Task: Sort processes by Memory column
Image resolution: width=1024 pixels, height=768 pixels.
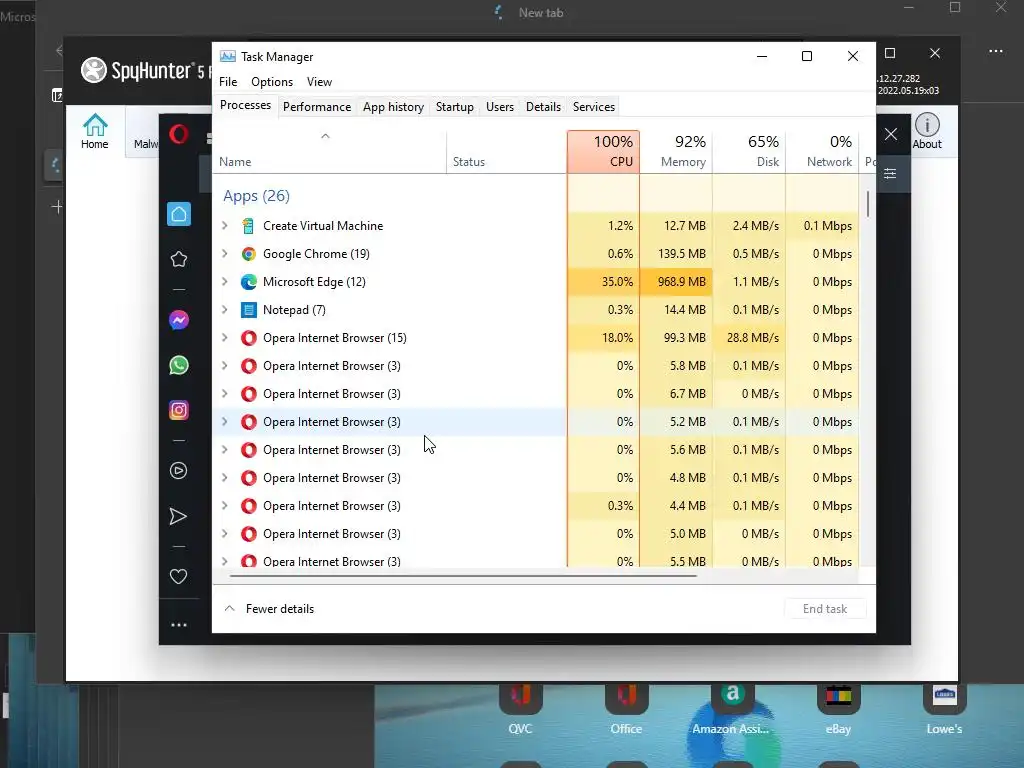Action: tap(676, 152)
